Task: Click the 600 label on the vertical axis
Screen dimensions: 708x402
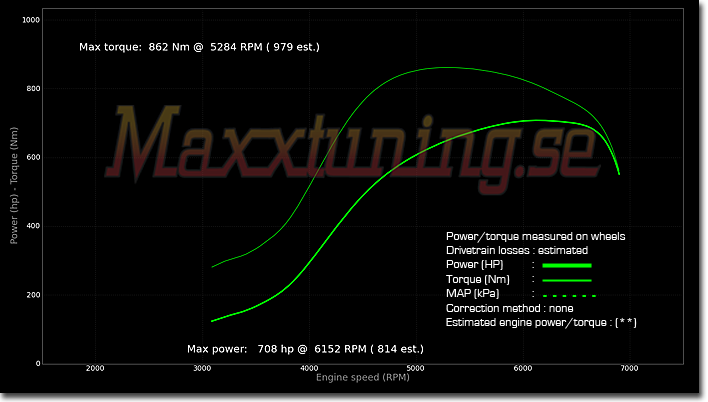Action: (33, 157)
